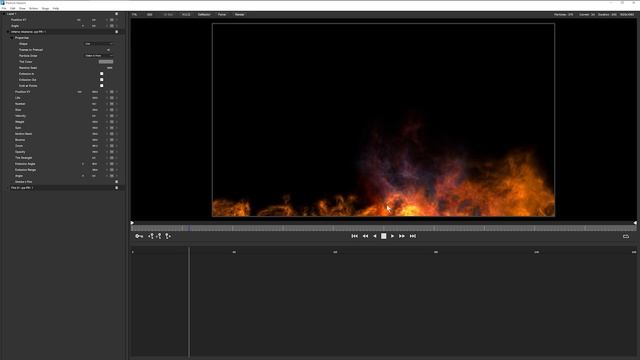Click the Deflector toolbar button

point(204,14)
